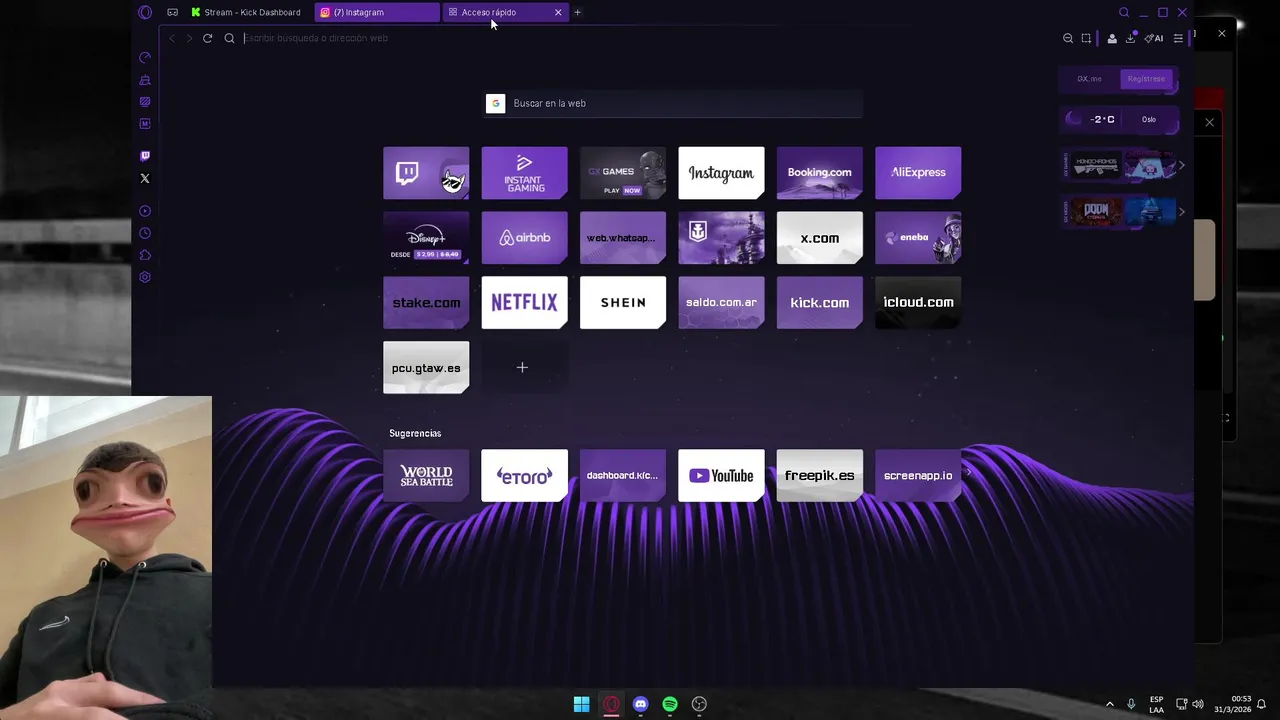Open the sidebar icon marked M
Screen dimensions: 1280x720
coord(145,124)
